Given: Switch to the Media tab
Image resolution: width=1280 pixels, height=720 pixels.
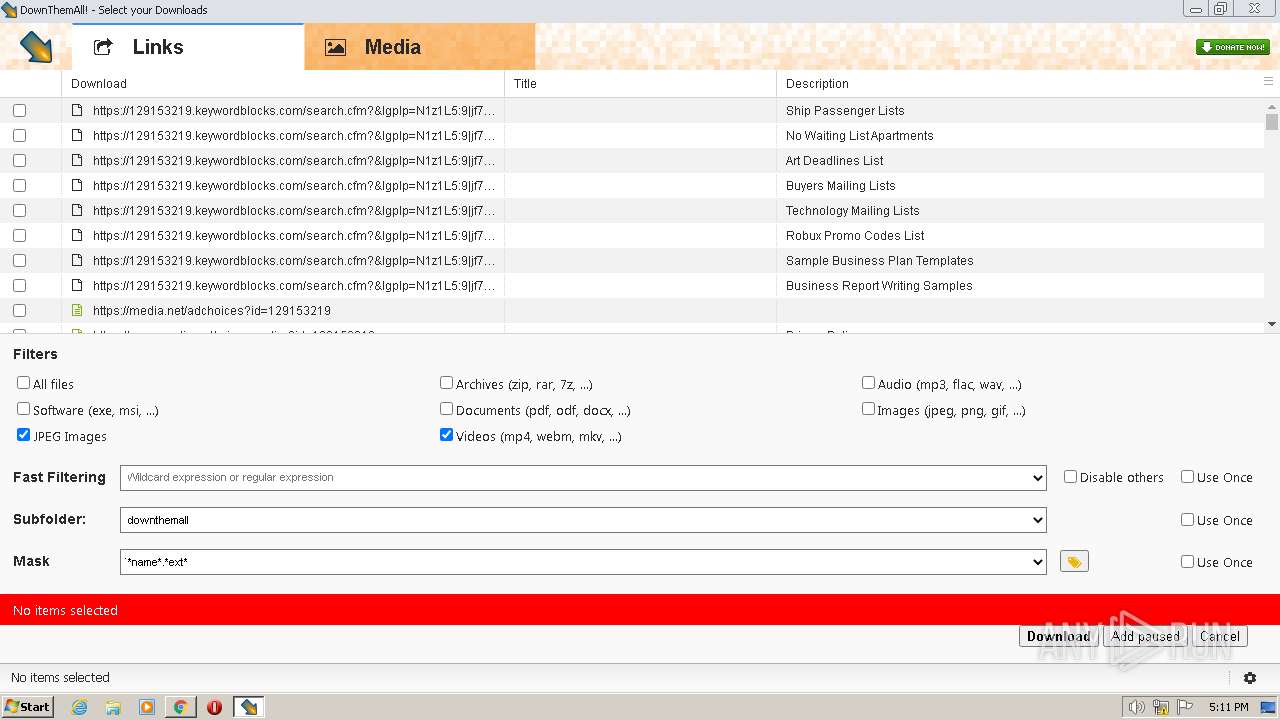Looking at the screenshot, I should coord(420,47).
